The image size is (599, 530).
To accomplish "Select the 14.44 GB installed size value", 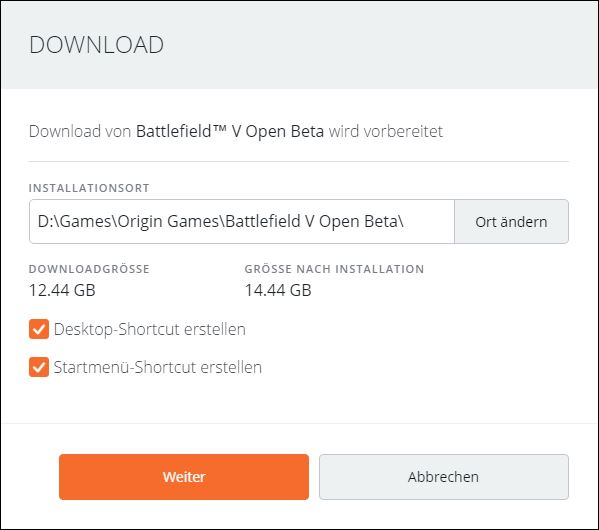I will click(278, 290).
